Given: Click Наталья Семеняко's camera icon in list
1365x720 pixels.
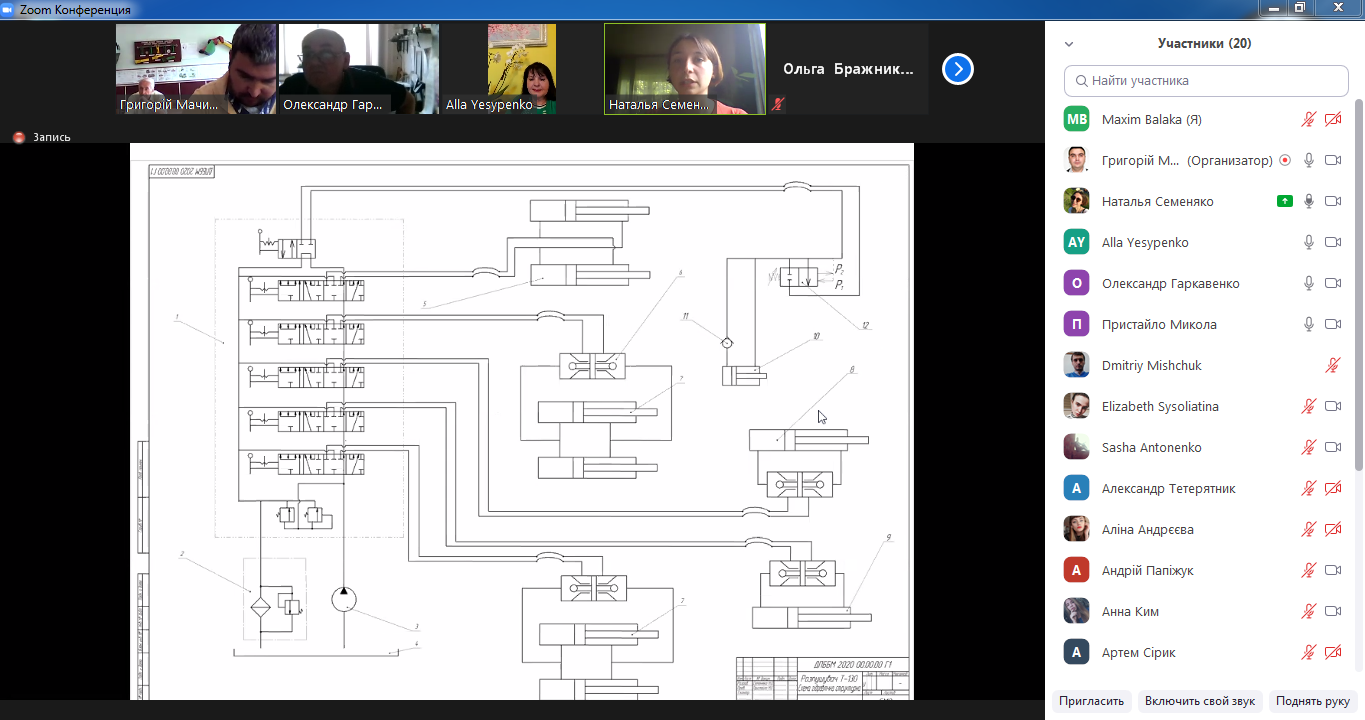Looking at the screenshot, I should click(1333, 201).
